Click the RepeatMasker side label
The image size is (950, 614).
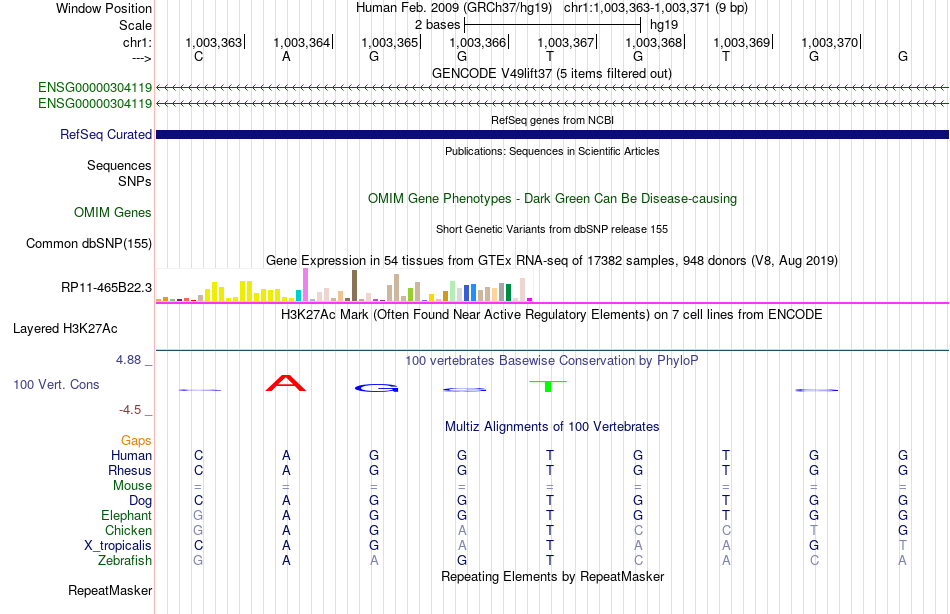[110, 590]
